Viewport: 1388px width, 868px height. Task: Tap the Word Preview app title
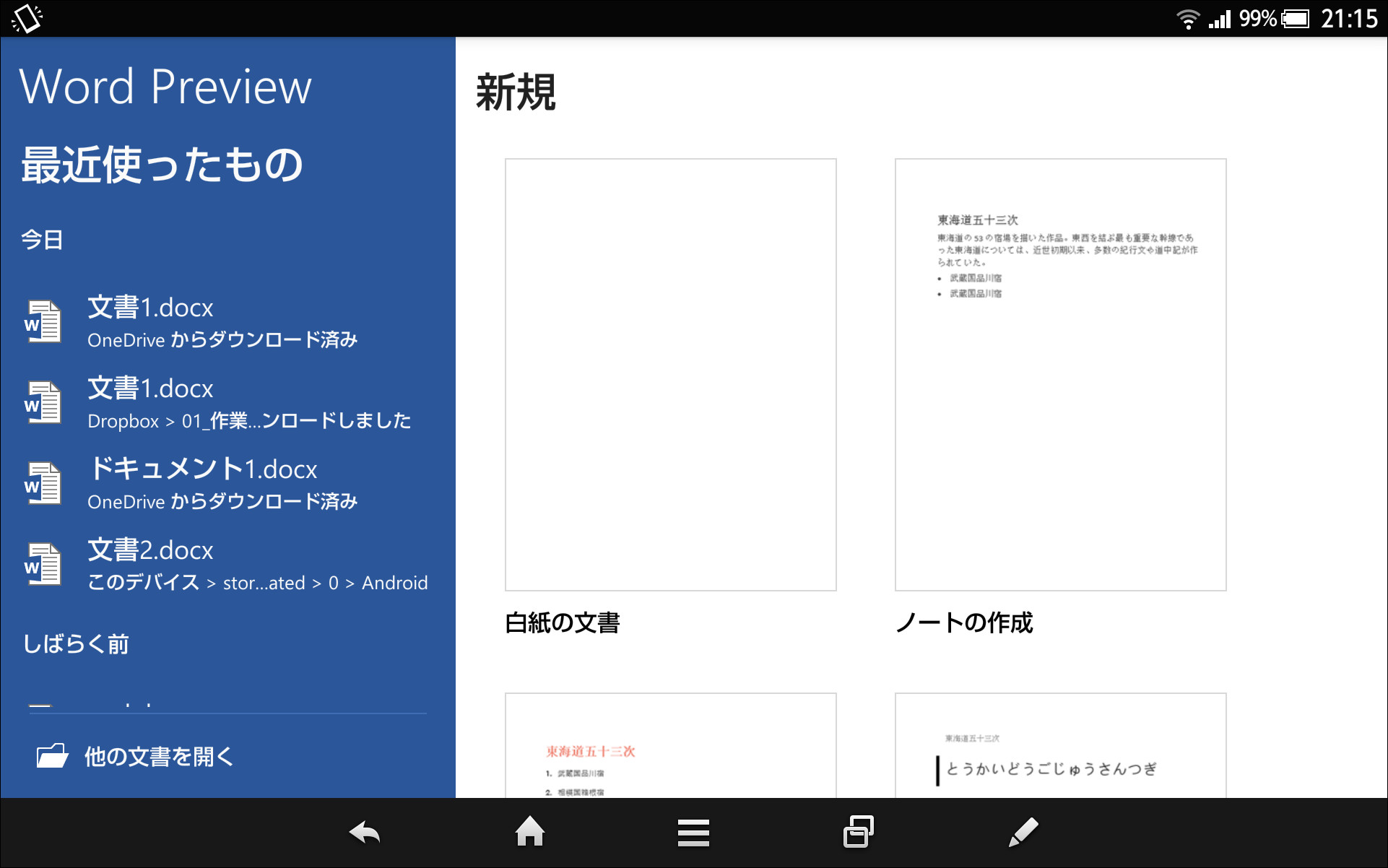[166, 85]
